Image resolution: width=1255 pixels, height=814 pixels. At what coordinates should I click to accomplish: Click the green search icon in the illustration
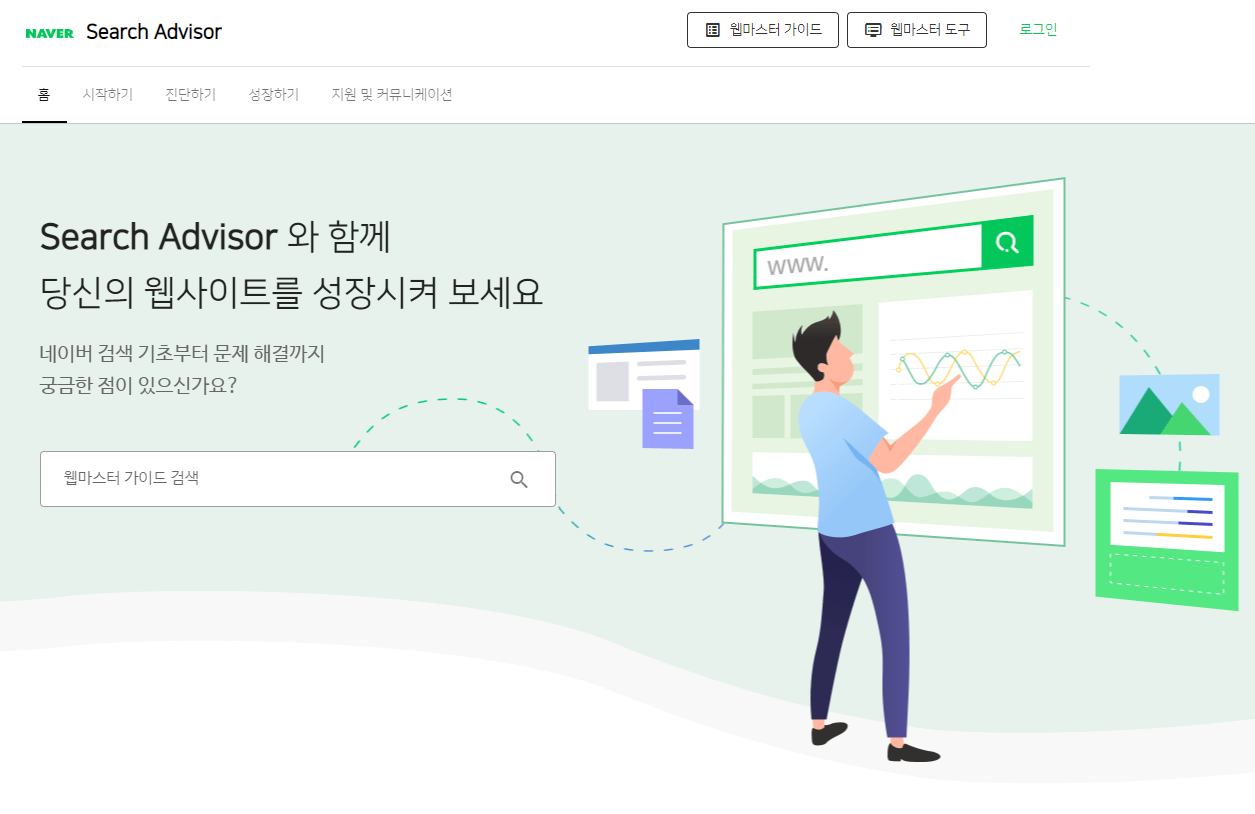1007,242
